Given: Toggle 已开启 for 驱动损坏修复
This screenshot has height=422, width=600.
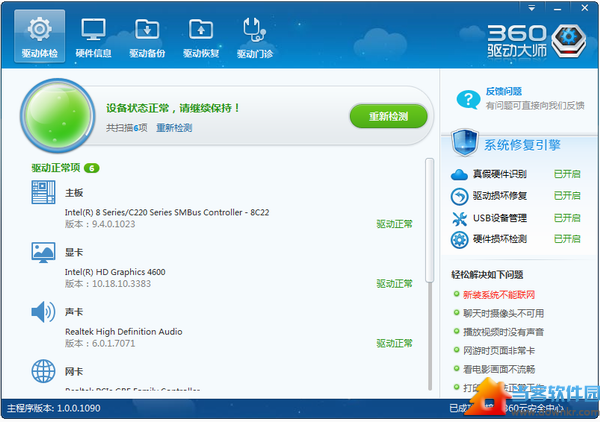Looking at the screenshot, I should [x=567, y=196].
